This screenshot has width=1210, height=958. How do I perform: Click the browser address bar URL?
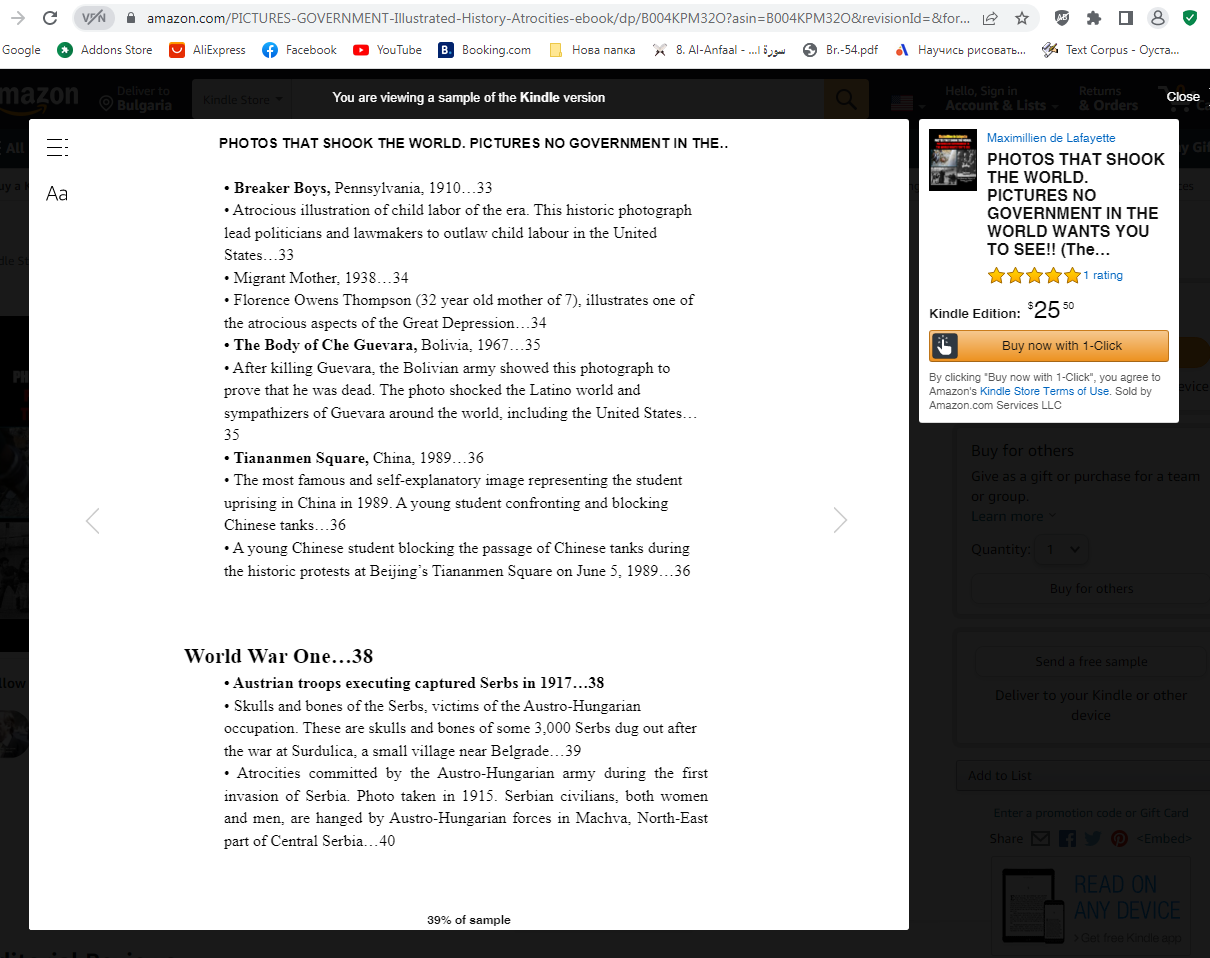click(x=555, y=18)
